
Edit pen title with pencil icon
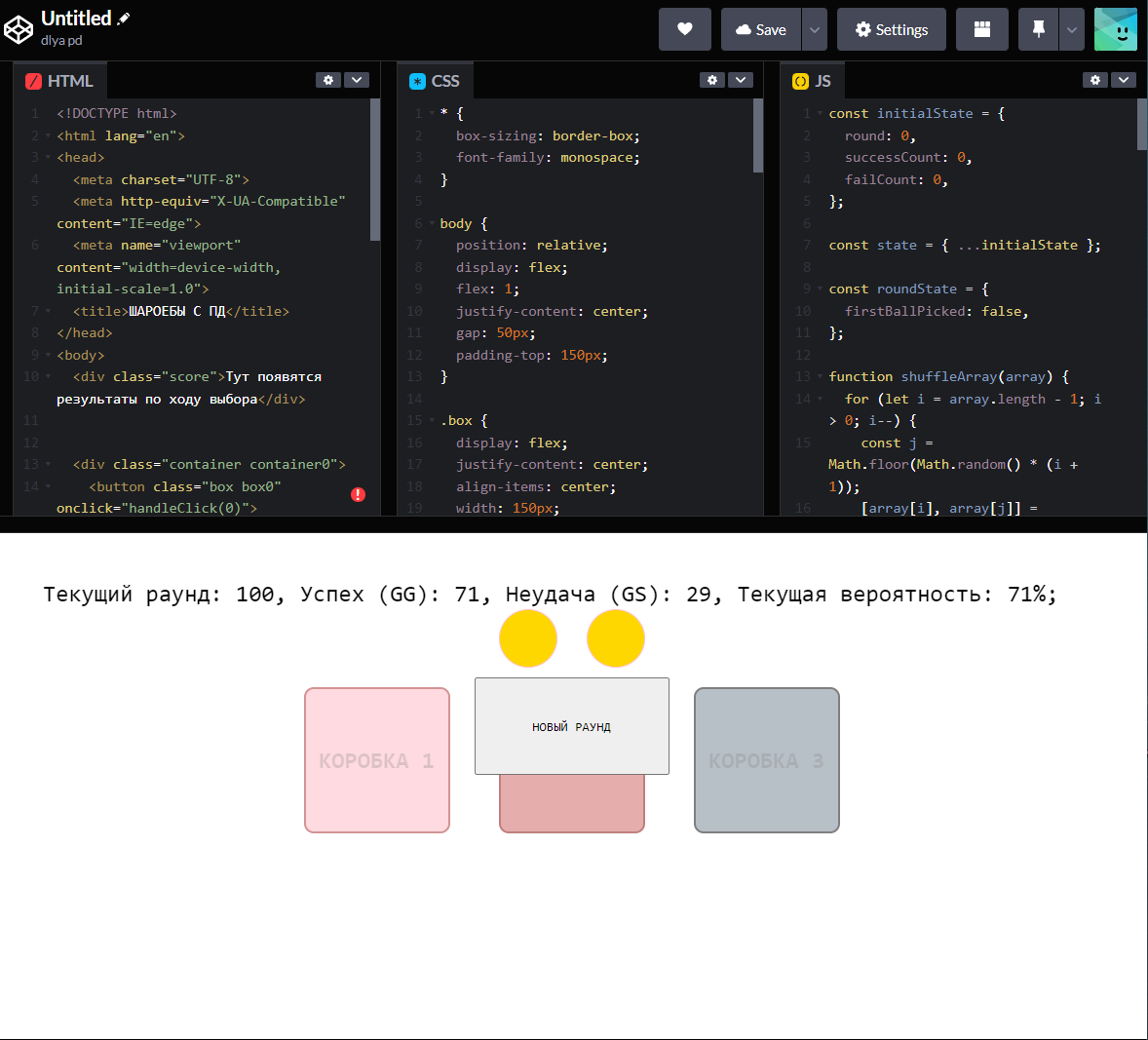pyautogui.click(x=124, y=19)
